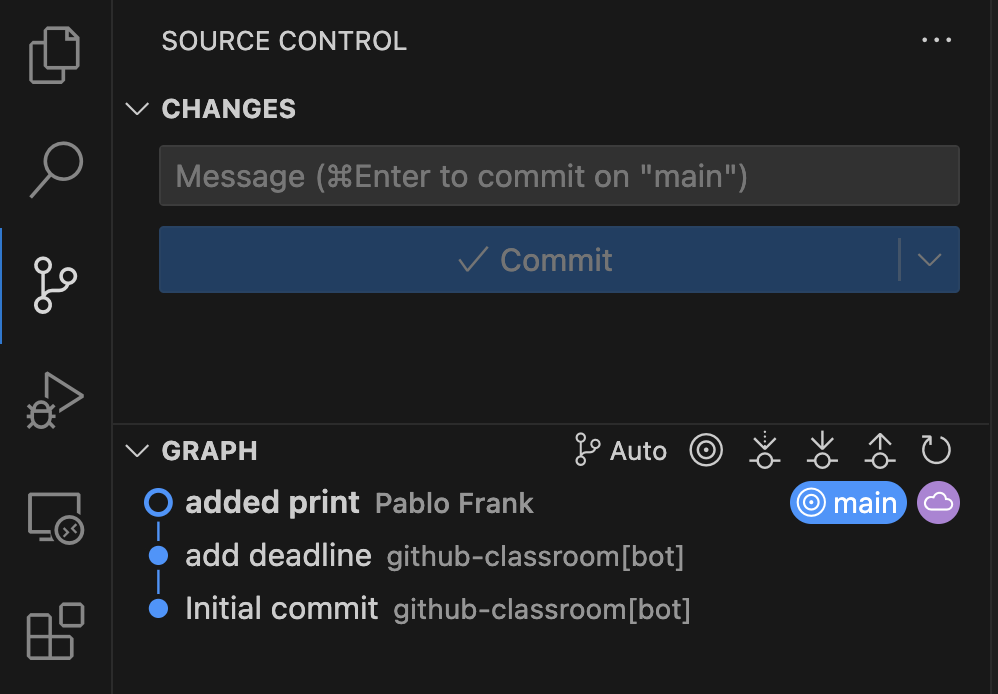
Task: Toggle the Auto branch filter in Graph
Action: pyautogui.click(x=621, y=451)
